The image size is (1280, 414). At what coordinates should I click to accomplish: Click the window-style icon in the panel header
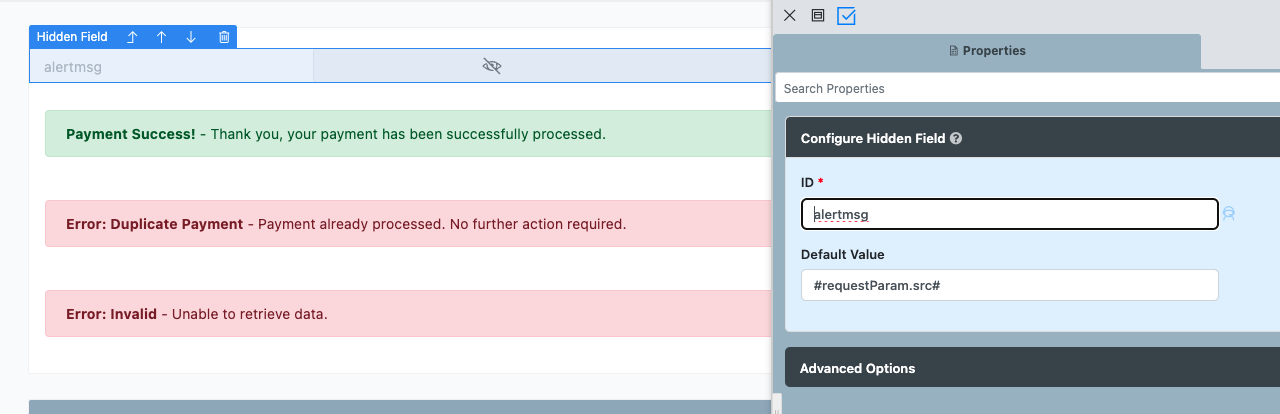(x=817, y=16)
